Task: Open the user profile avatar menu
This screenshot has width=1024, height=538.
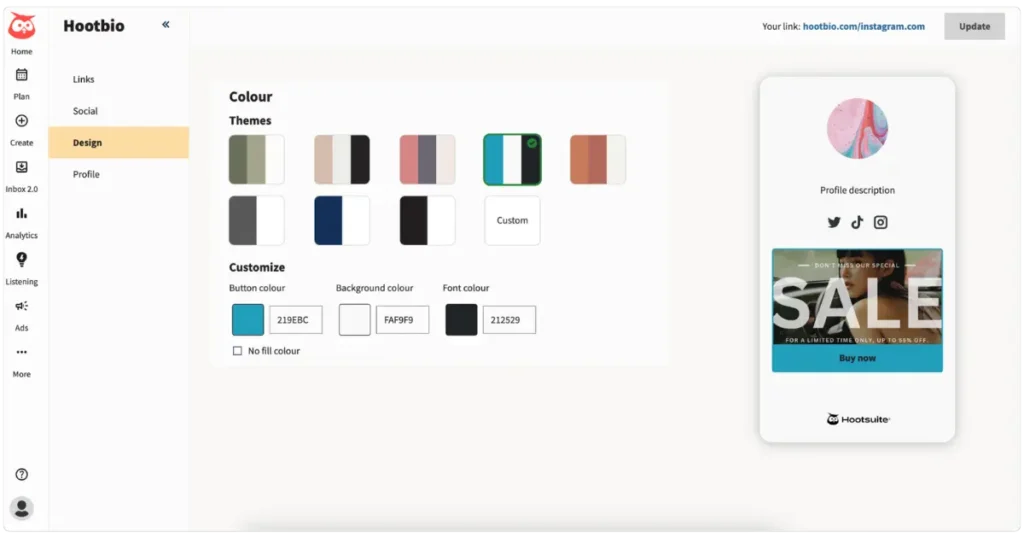Action: (x=21, y=508)
